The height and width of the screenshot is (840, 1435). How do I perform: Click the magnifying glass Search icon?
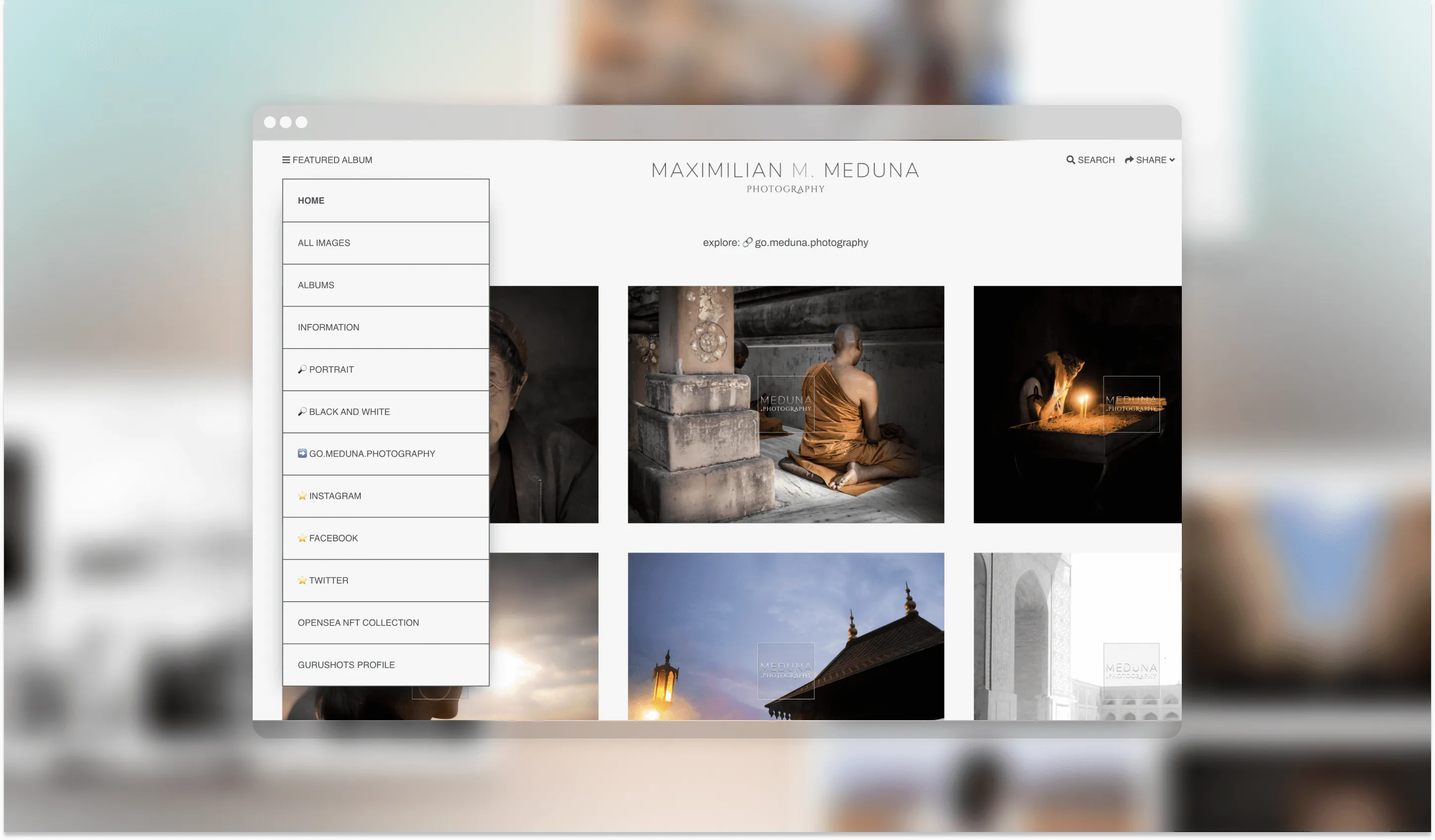(1071, 160)
